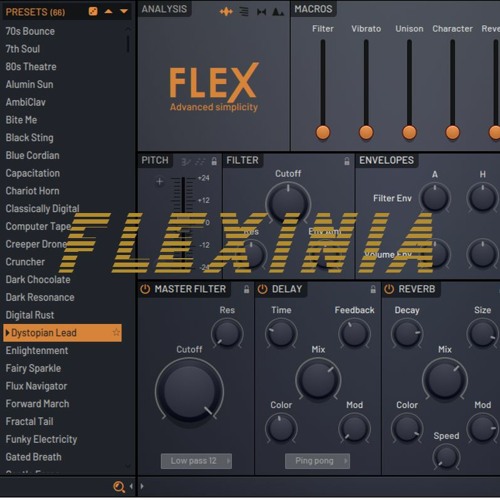Select the Chariot Horn preset
The width and height of the screenshot is (500, 500).
(33, 191)
